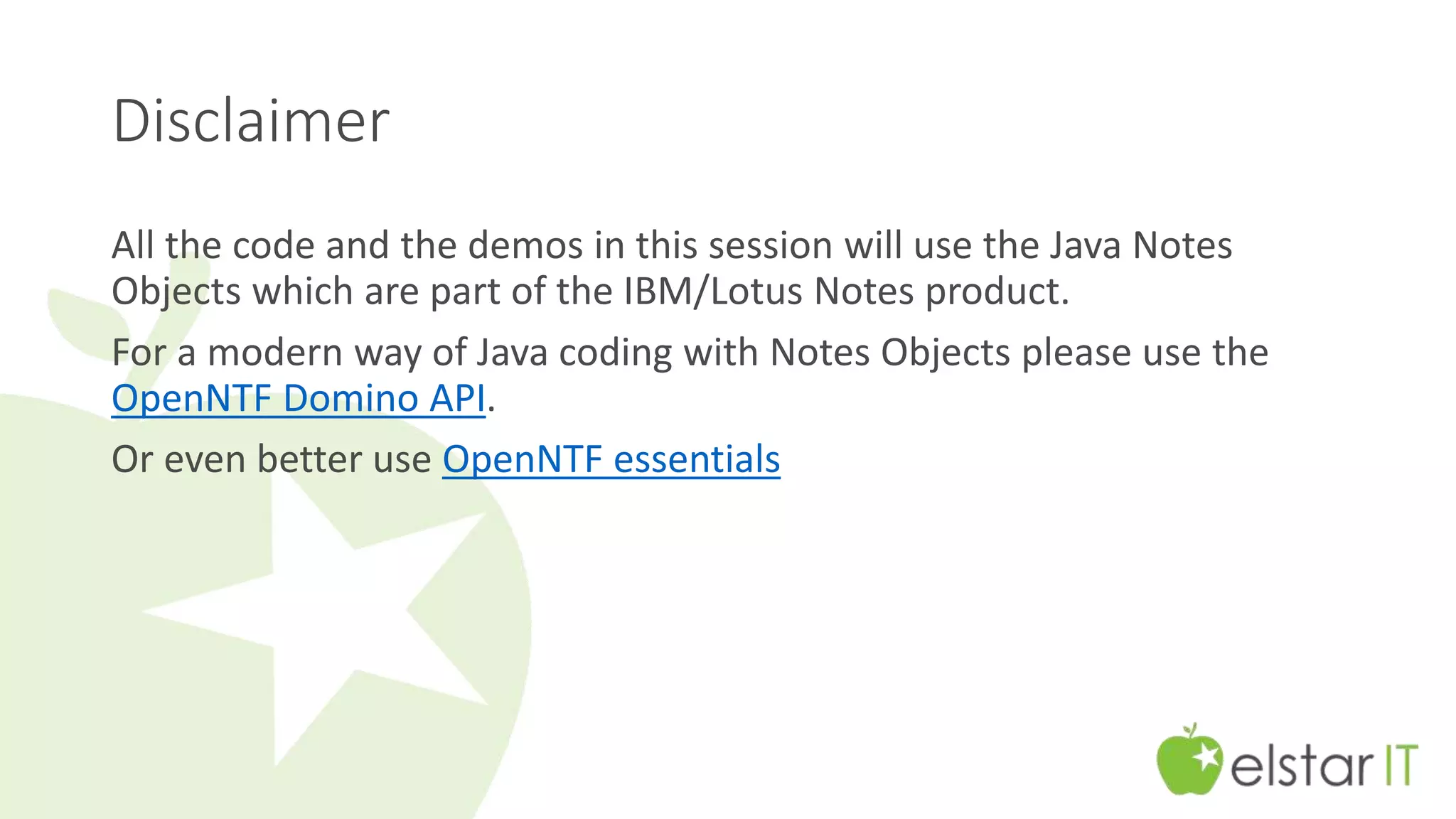Click the gray "elstar" wordmark

(1302, 767)
